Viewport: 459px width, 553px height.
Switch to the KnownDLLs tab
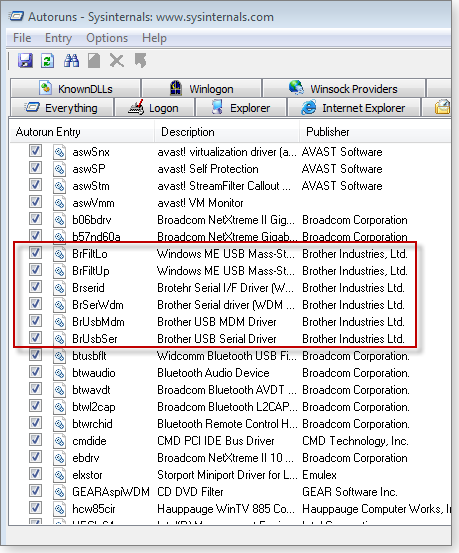(x=76, y=88)
